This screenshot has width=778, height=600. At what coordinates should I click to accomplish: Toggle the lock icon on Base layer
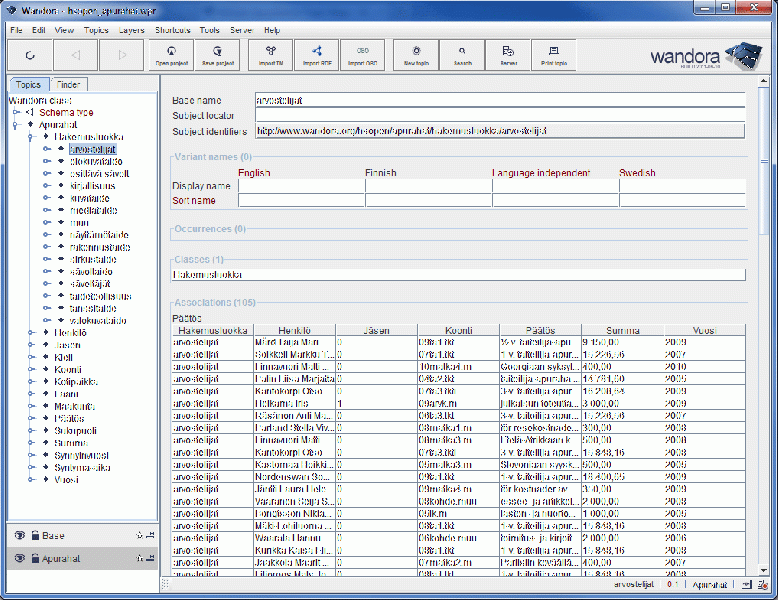34,535
